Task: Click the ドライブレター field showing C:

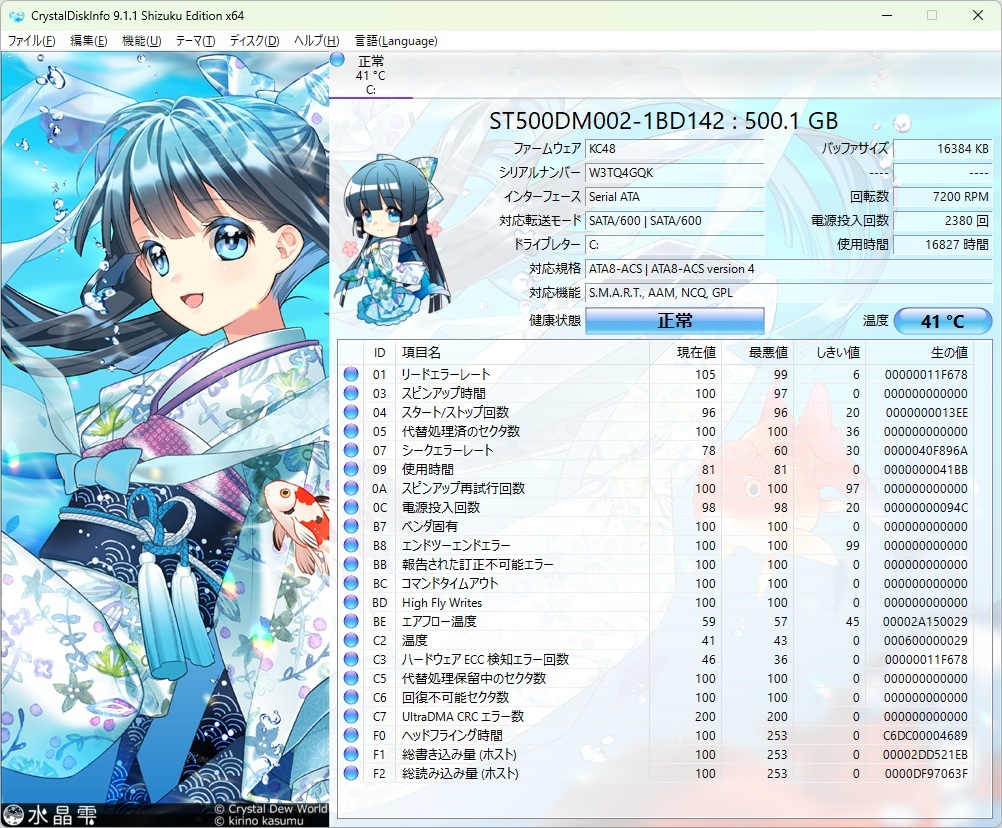Action: click(675, 245)
